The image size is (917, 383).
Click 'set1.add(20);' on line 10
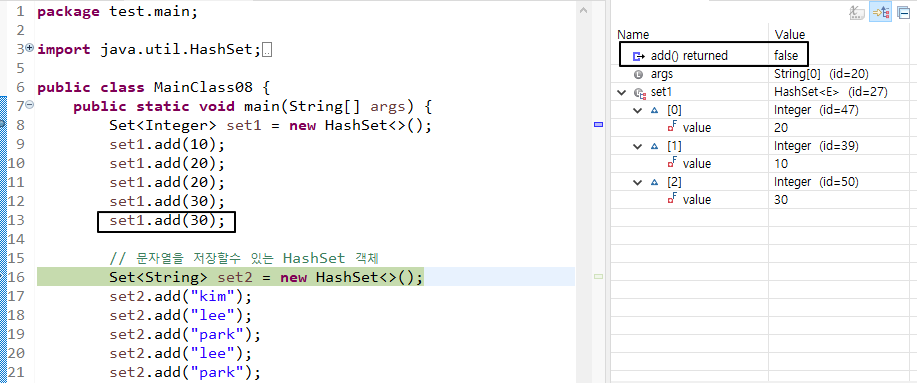pos(167,164)
